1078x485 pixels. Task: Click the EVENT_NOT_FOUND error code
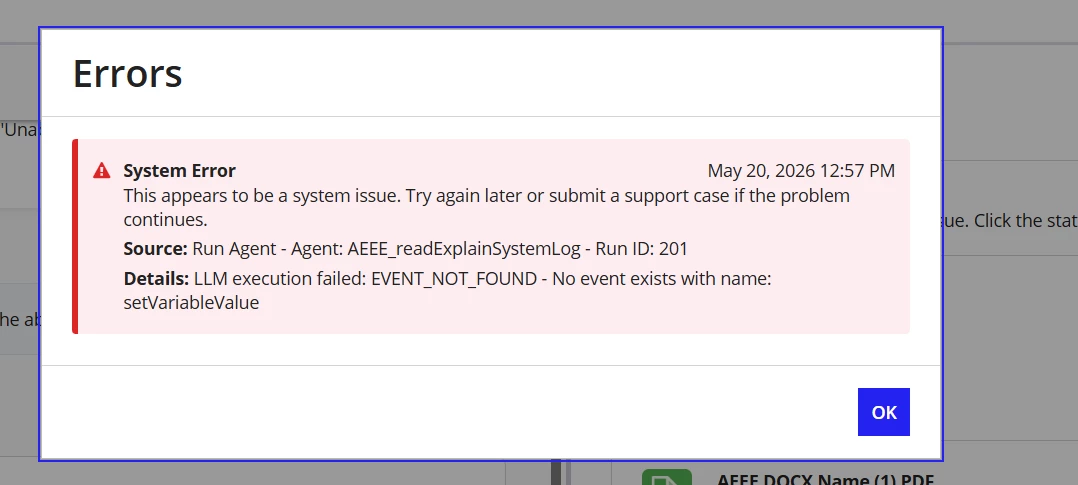(x=454, y=279)
